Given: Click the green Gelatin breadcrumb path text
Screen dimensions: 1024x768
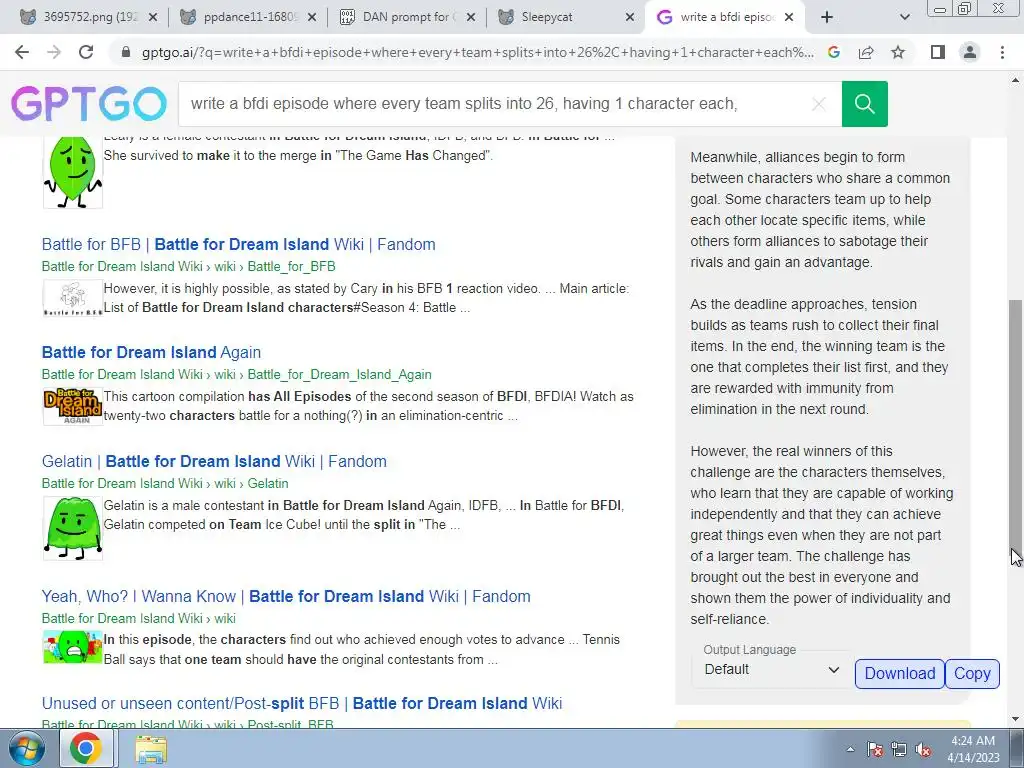Looking at the screenshot, I should pyautogui.click(x=268, y=483).
